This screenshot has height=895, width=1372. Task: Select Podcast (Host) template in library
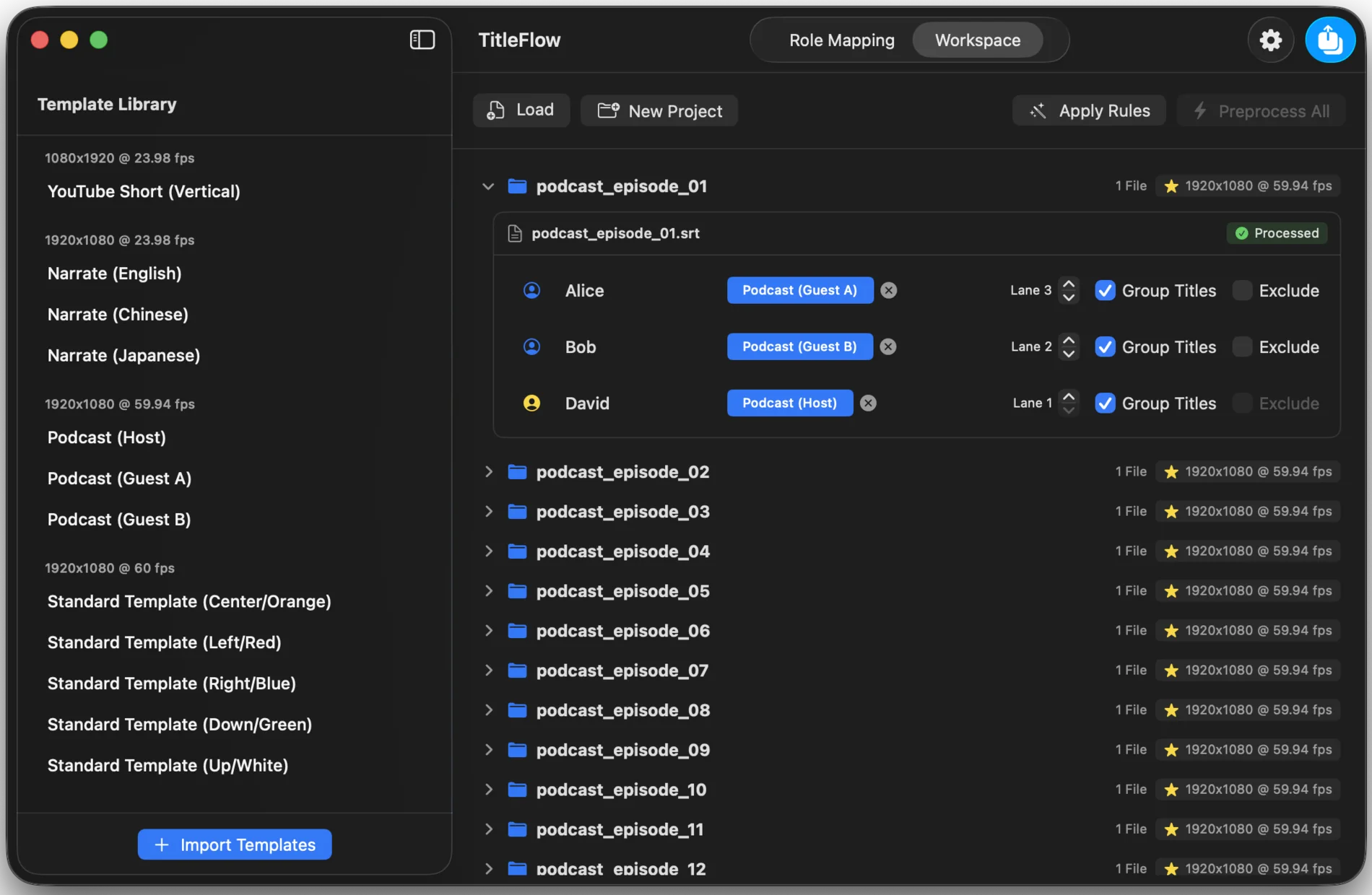[107, 437]
